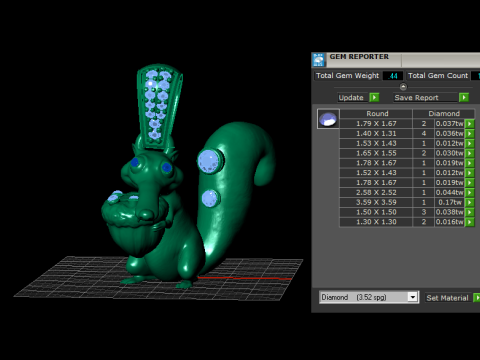The image size is (480, 360).
Task: Click the green arrow next to Update
Action: pyautogui.click(x=374, y=97)
